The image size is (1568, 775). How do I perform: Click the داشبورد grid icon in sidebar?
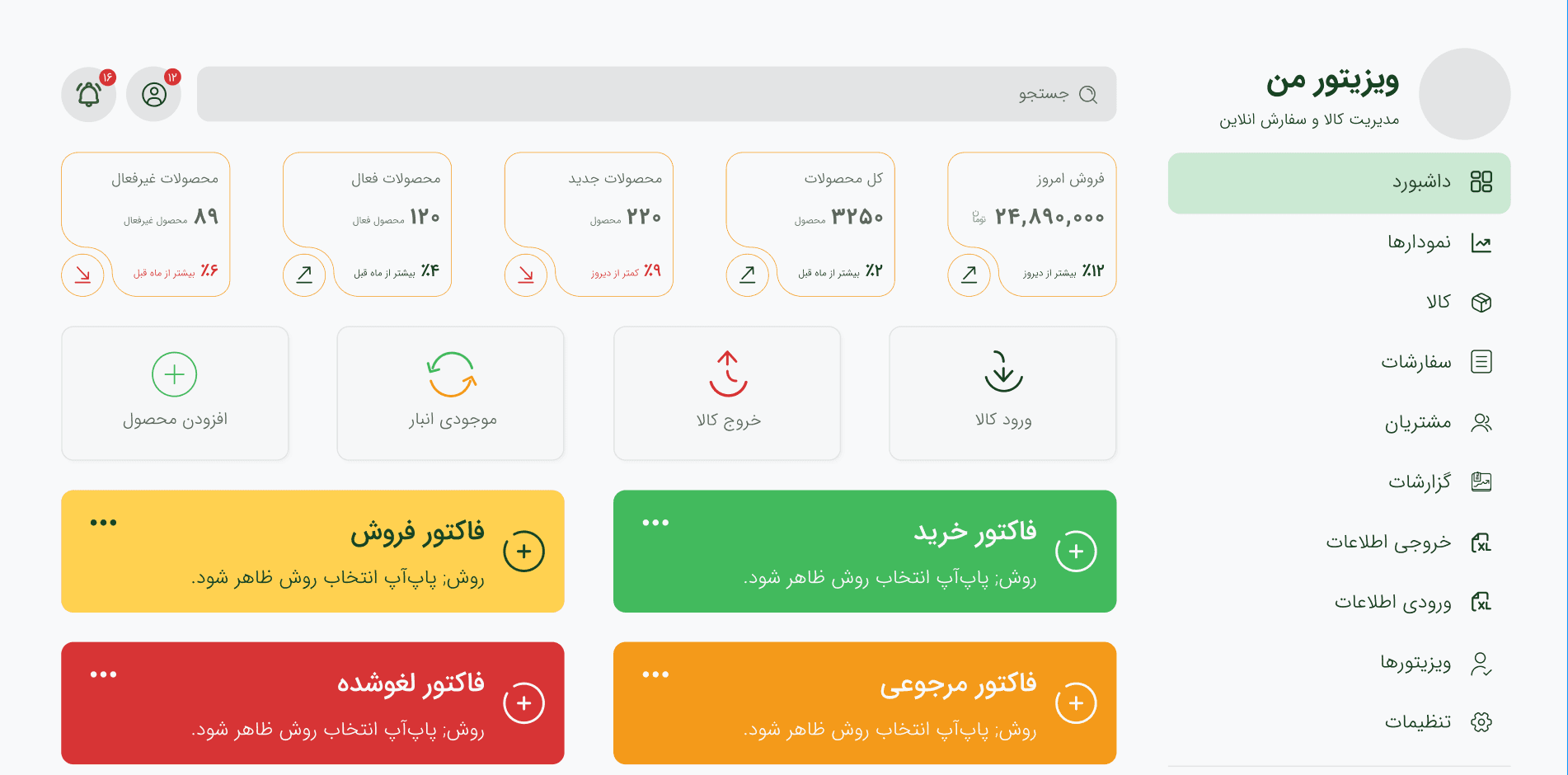1481,182
